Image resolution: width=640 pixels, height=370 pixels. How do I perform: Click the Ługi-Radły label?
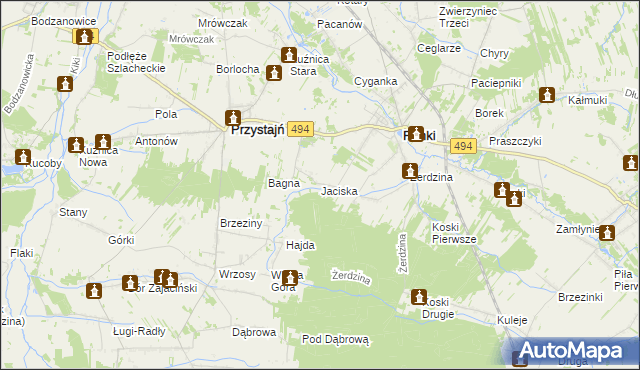pyautogui.click(x=139, y=331)
